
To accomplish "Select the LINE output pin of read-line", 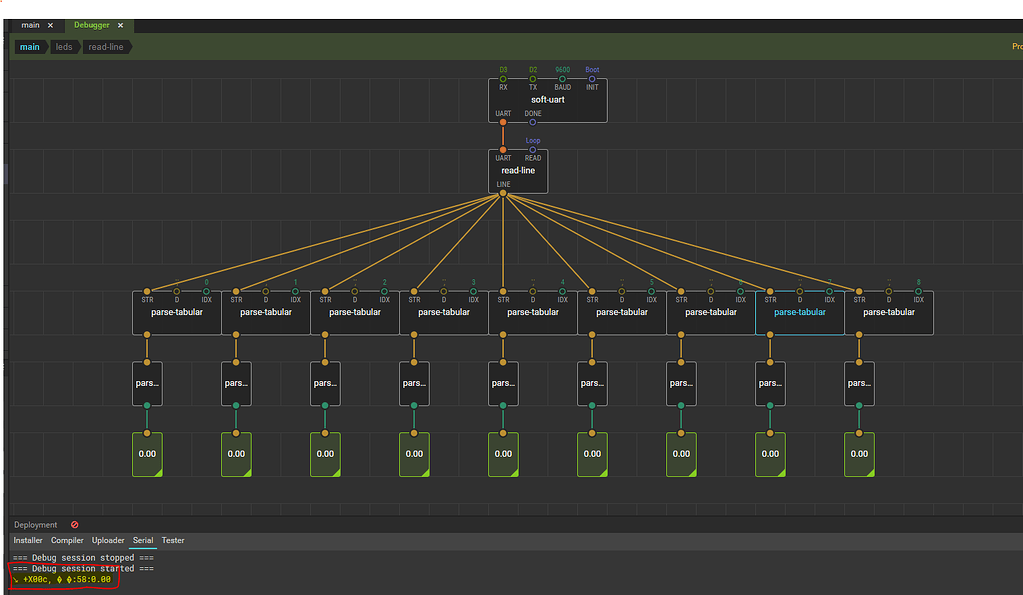I will tap(503, 194).
